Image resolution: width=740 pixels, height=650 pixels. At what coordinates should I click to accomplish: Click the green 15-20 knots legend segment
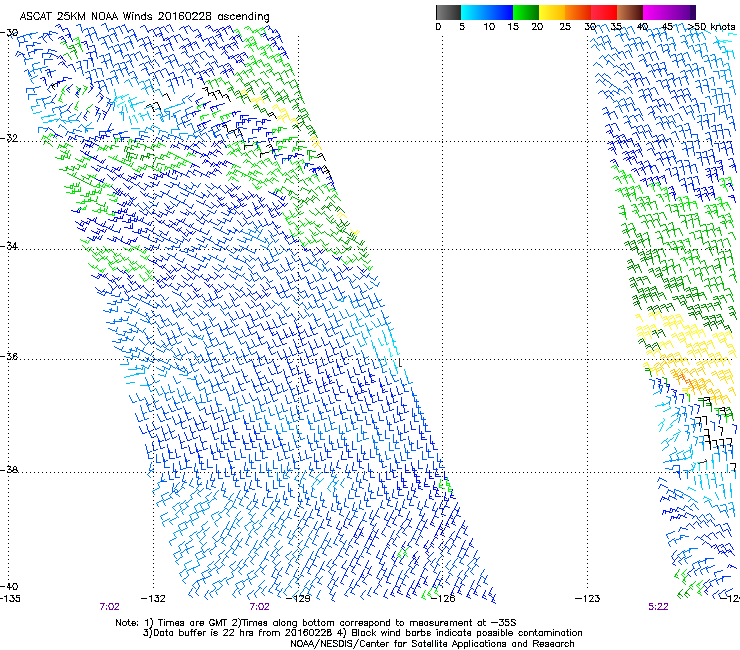pyautogui.click(x=526, y=12)
